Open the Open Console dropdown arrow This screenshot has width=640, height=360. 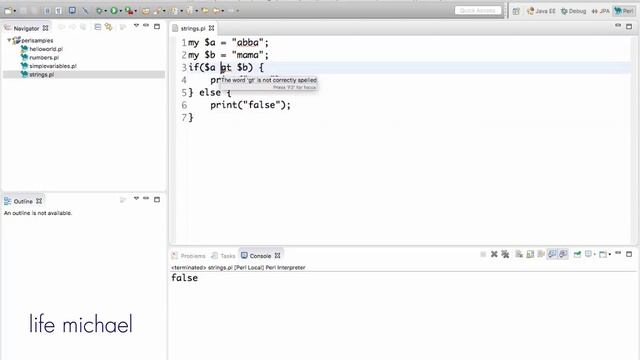tap(609, 254)
